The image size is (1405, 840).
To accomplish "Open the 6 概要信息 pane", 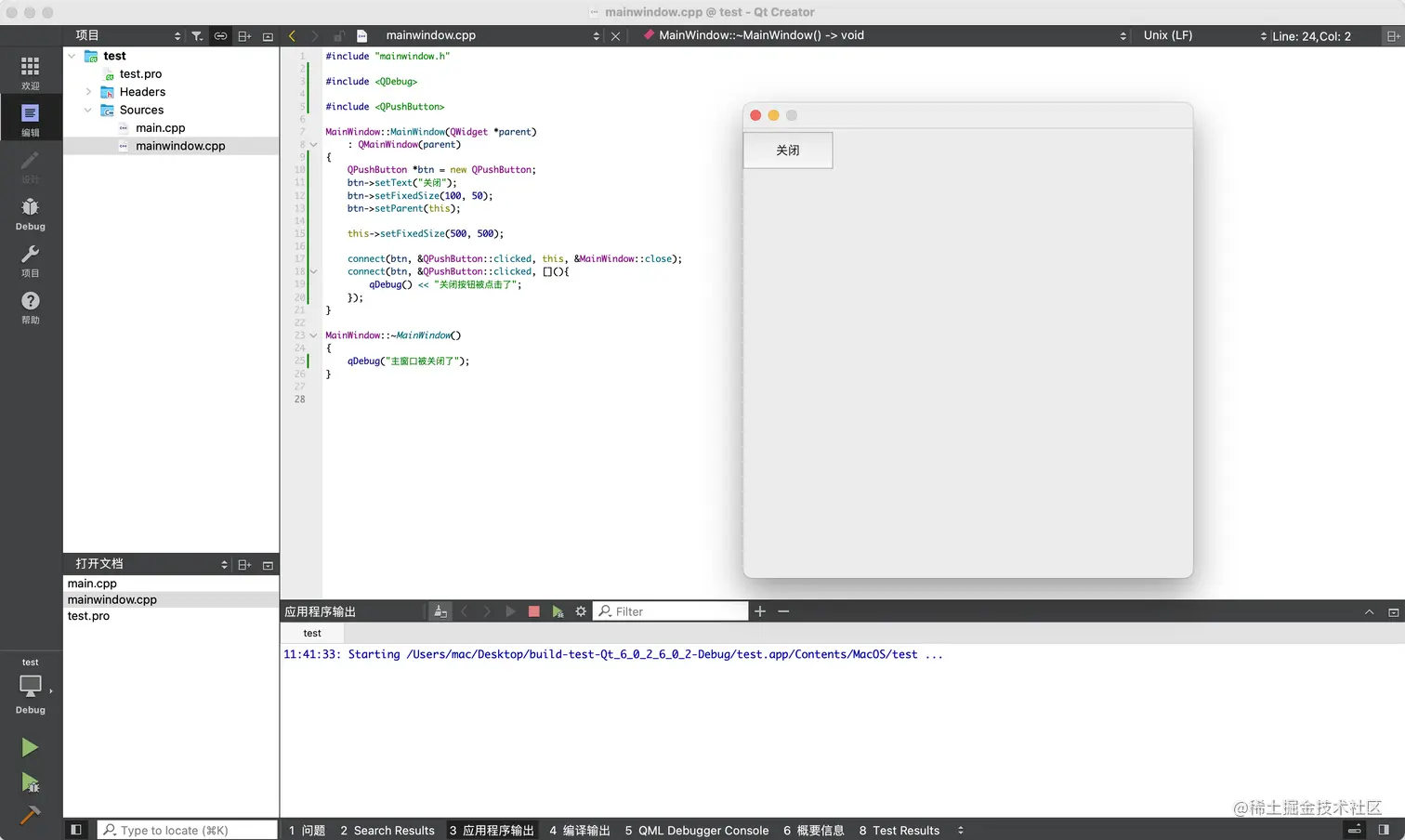I will [x=814, y=830].
